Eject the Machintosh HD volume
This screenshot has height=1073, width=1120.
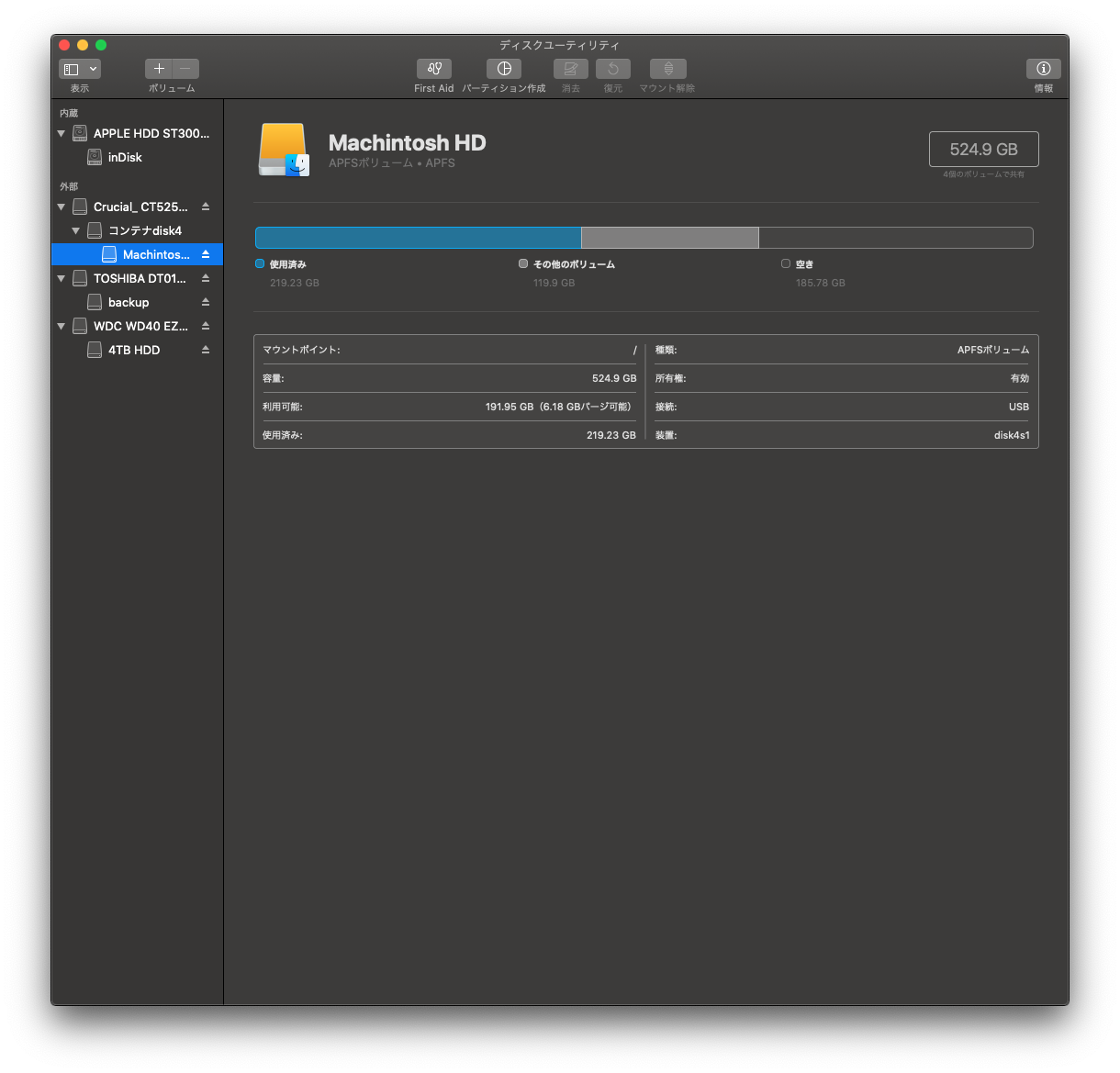206,254
